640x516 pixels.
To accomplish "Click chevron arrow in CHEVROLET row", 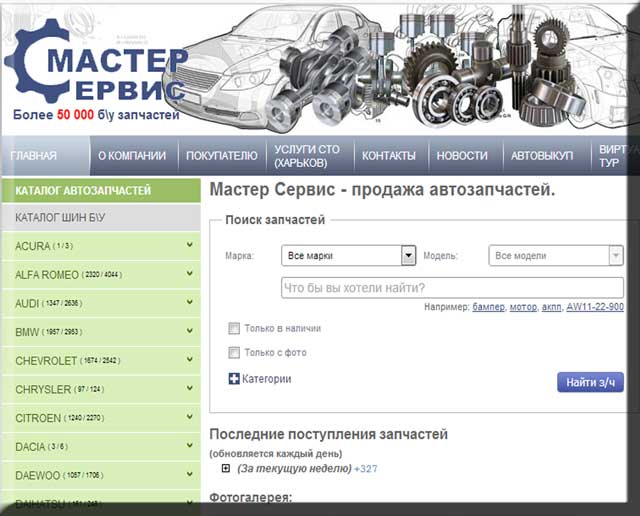I will (x=189, y=360).
